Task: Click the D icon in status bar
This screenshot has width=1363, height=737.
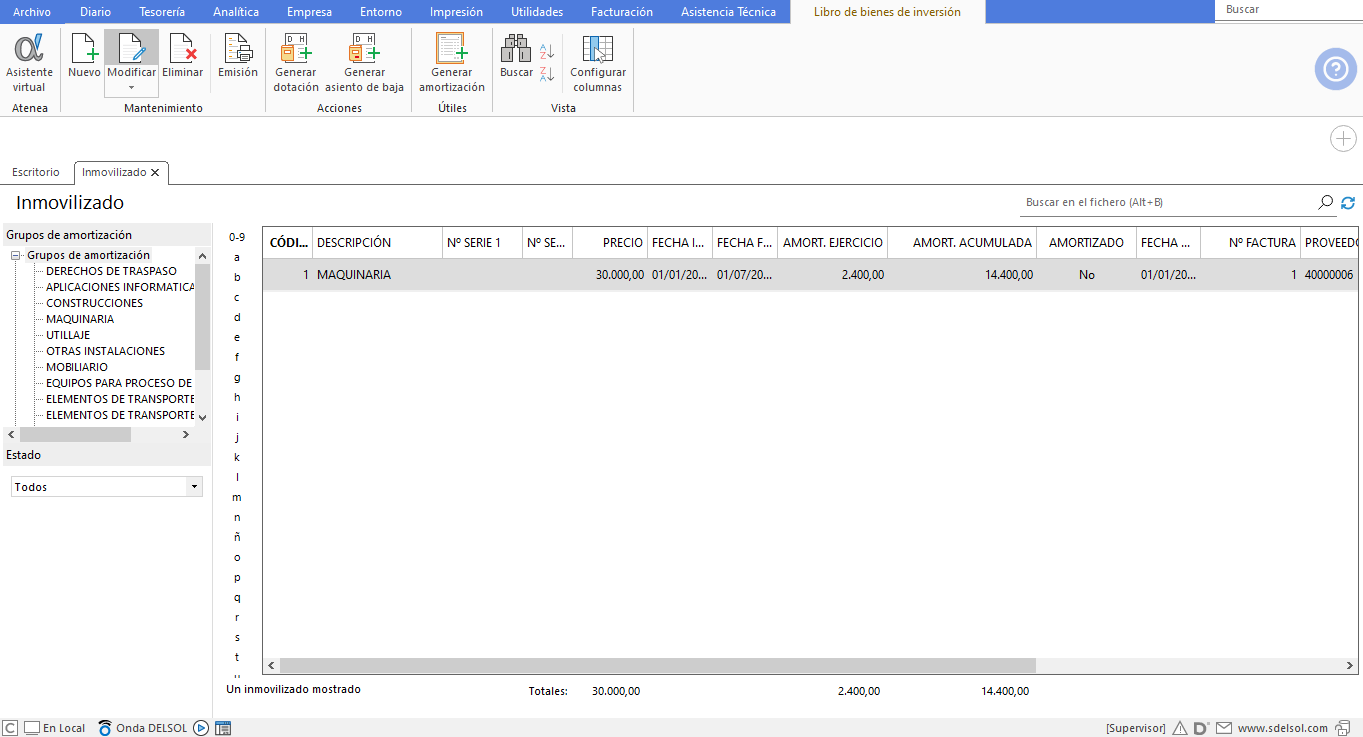Action: [x=1202, y=728]
